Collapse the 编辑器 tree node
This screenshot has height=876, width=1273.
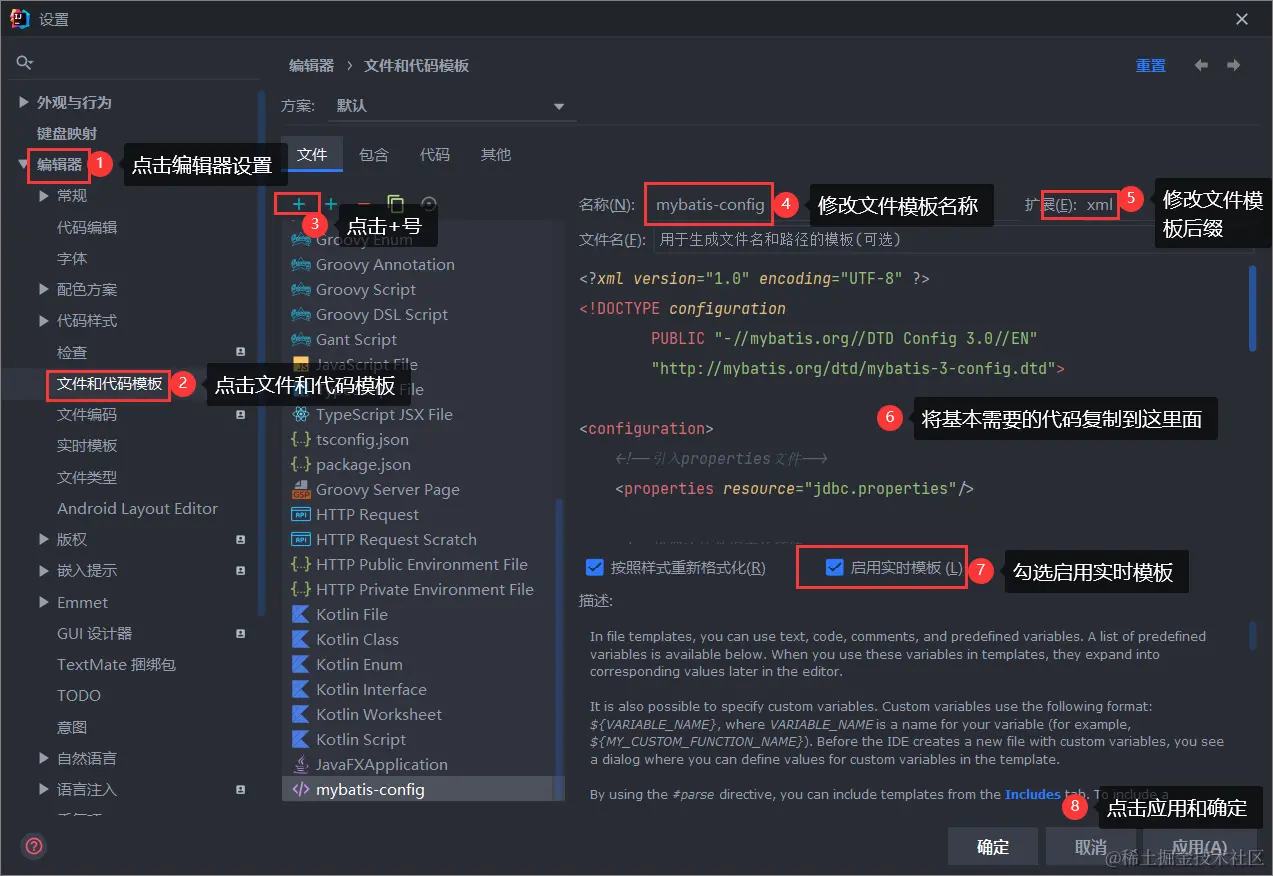click(24, 164)
